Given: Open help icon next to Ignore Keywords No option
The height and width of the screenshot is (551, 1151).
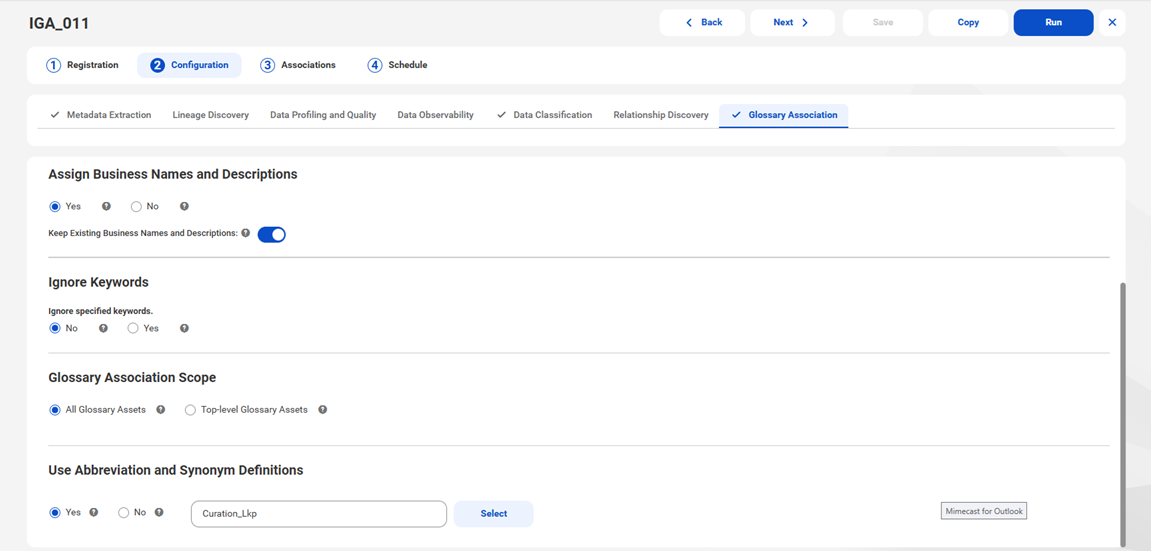Looking at the screenshot, I should coord(104,328).
